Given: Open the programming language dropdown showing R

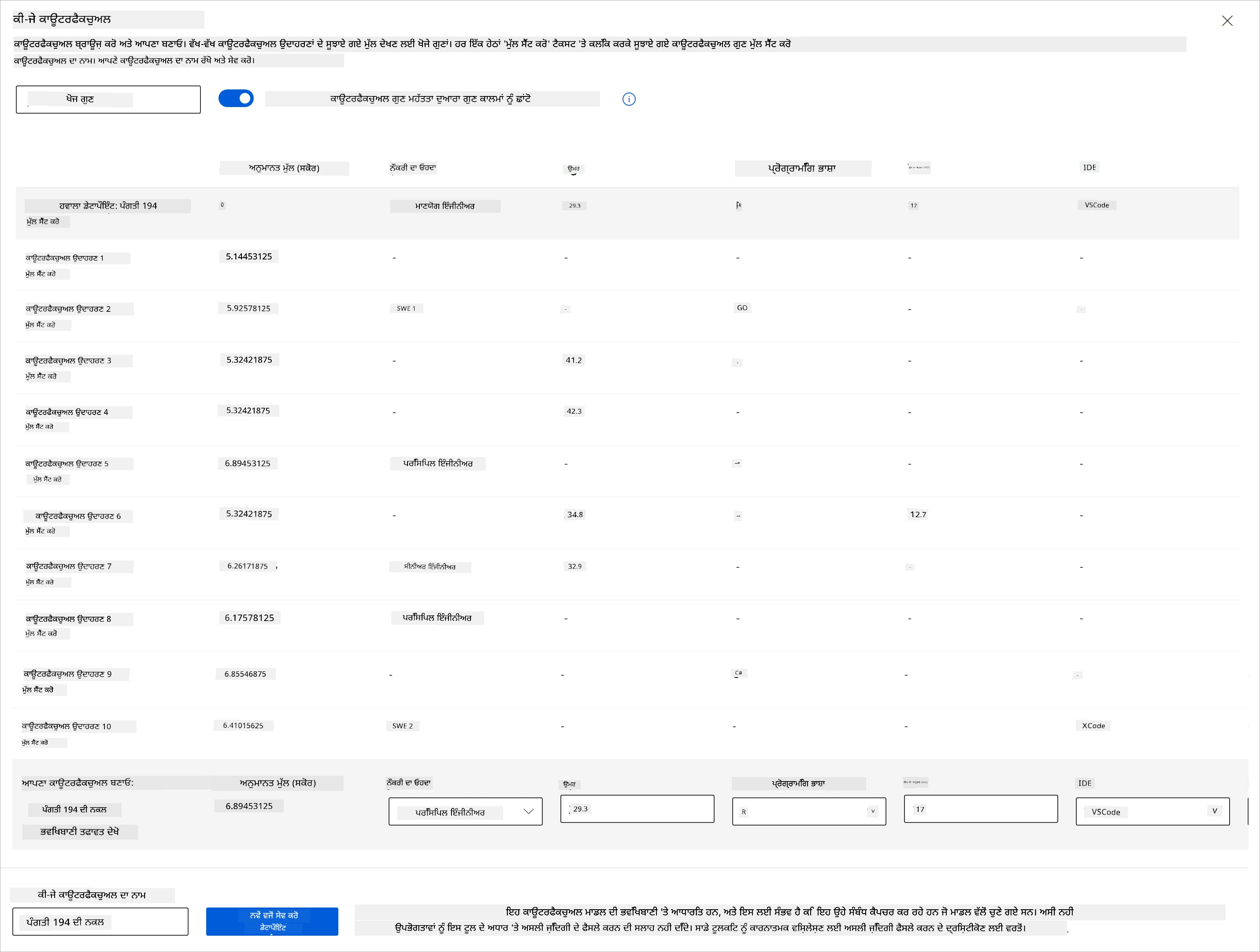Looking at the screenshot, I should click(809, 811).
